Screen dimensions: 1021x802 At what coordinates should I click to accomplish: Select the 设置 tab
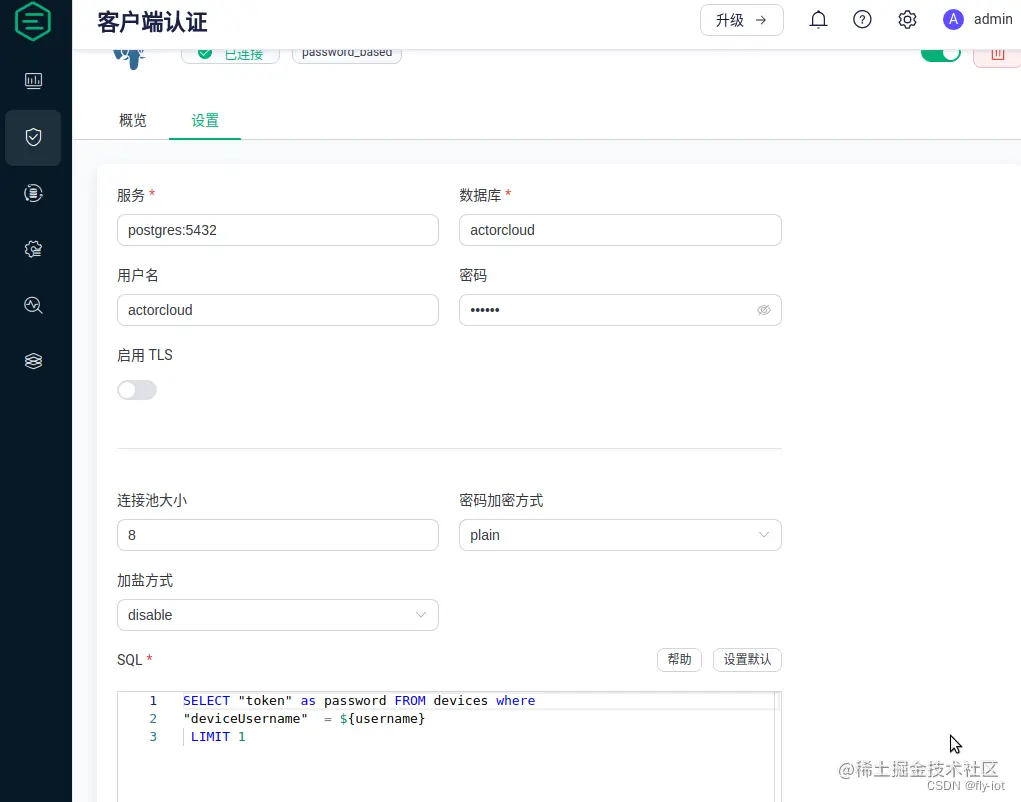(205, 120)
